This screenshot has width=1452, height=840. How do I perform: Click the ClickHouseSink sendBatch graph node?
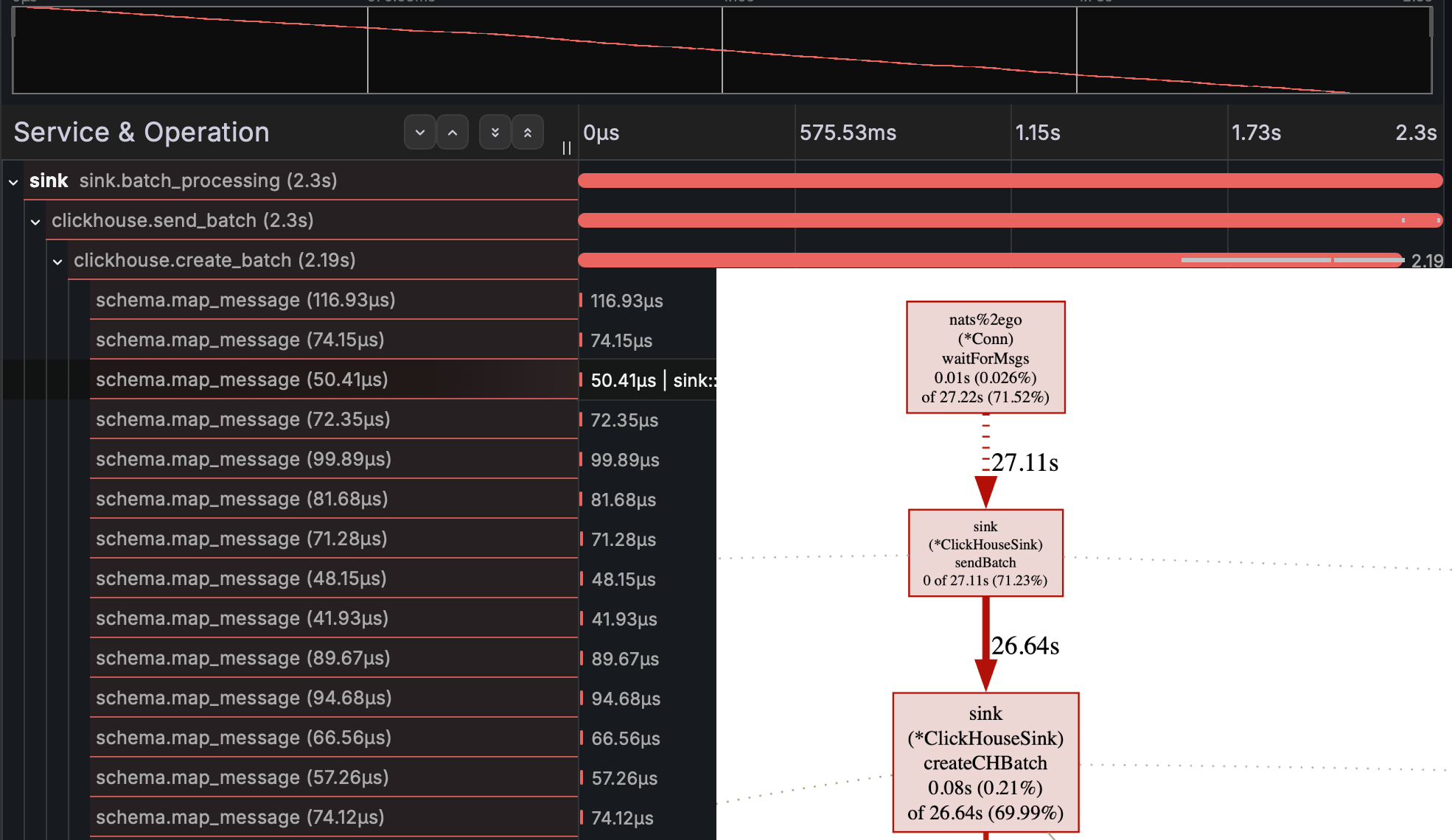[x=985, y=553]
